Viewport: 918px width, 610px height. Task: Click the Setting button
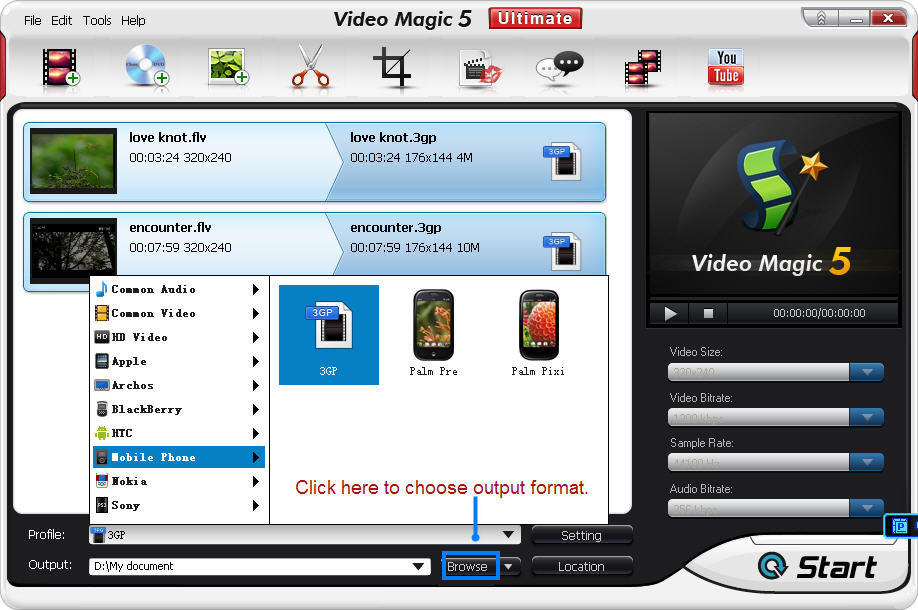pos(581,535)
